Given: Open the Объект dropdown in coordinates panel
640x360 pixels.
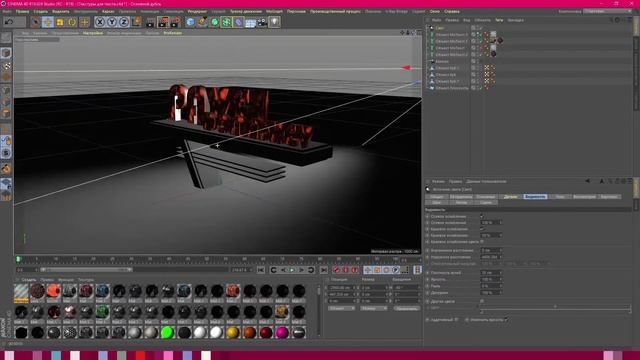Looking at the screenshot, I should tap(341, 309).
